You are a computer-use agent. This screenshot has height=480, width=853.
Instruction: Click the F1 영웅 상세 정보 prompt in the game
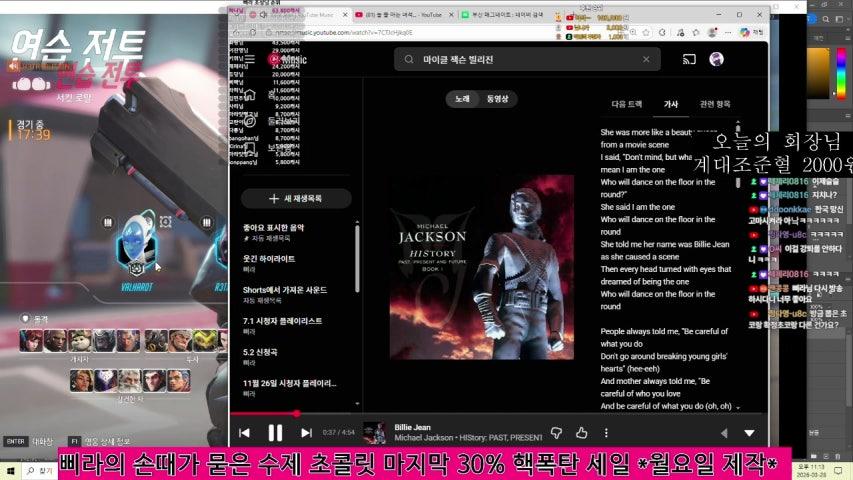pyautogui.click(x=100, y=441)
